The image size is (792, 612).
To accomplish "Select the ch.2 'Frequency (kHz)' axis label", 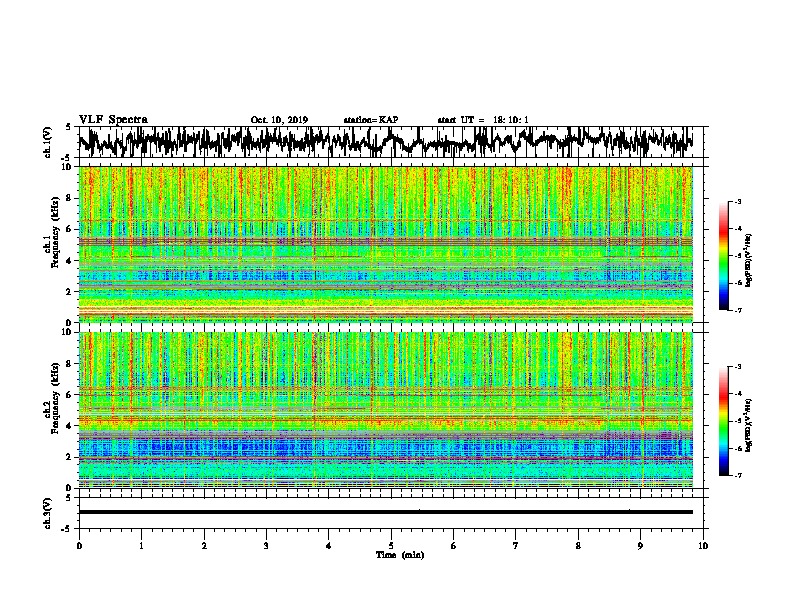I will [x=55, y=398].
